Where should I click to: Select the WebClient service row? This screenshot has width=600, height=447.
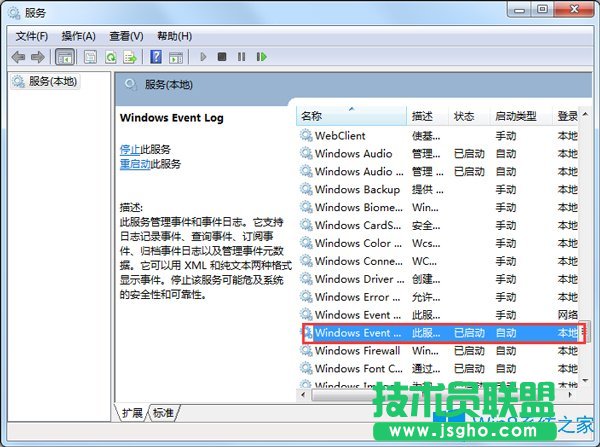(439, 136)
